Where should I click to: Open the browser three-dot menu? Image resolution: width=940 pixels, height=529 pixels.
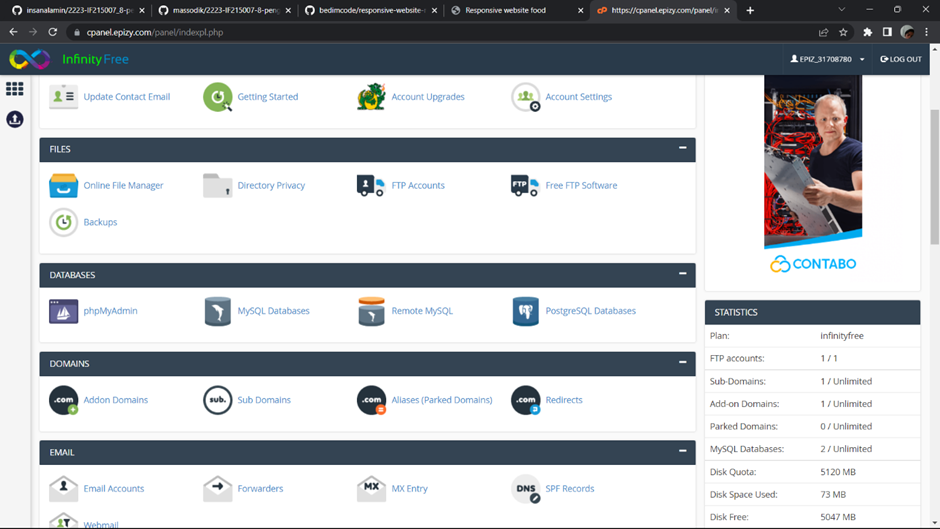coord(926,32)
